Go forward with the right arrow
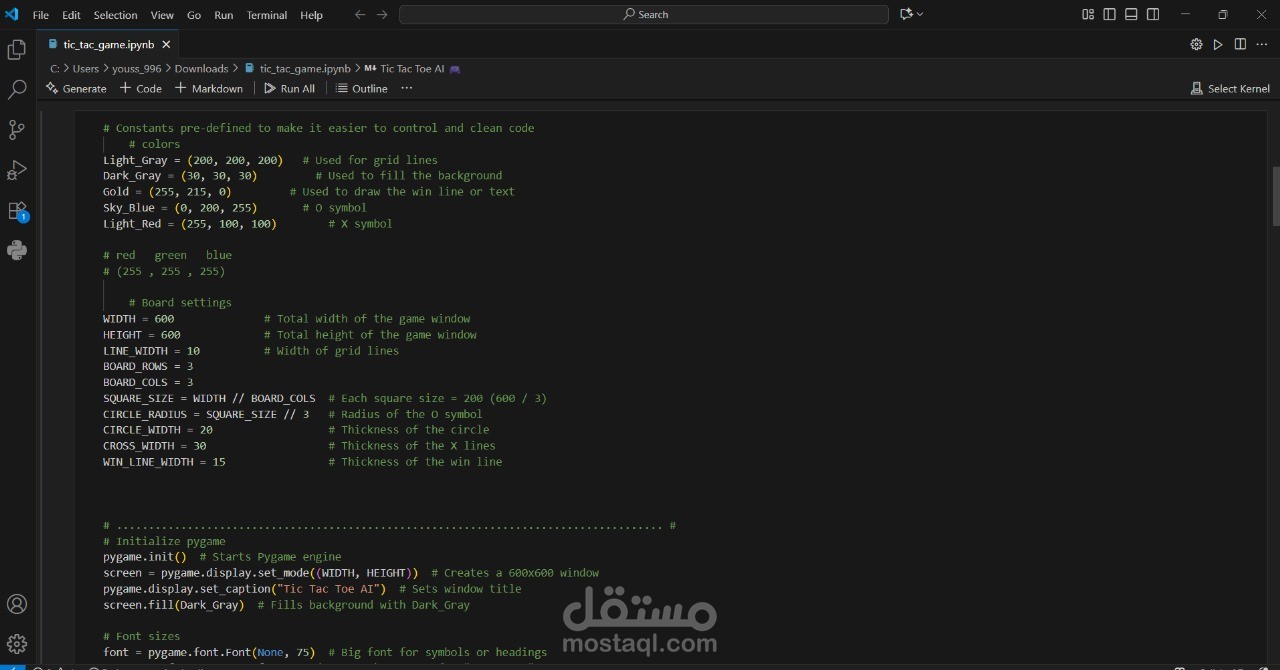Viewport: 1280px width, 670px height. 382,14
